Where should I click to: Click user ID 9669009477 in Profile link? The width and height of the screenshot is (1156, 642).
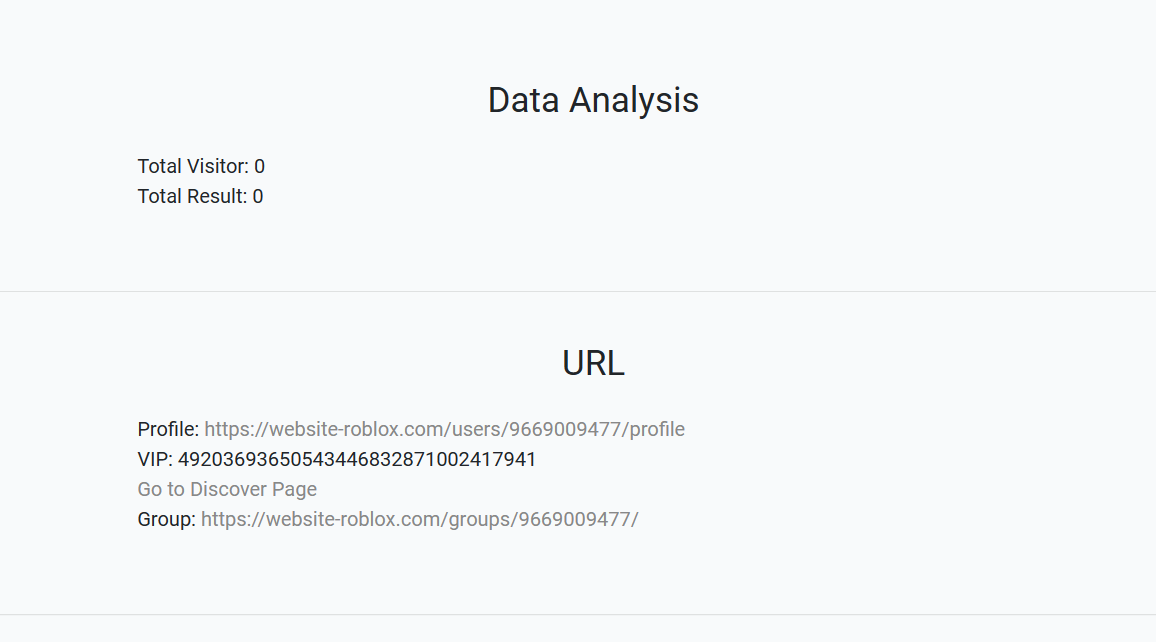coord(566,429)
